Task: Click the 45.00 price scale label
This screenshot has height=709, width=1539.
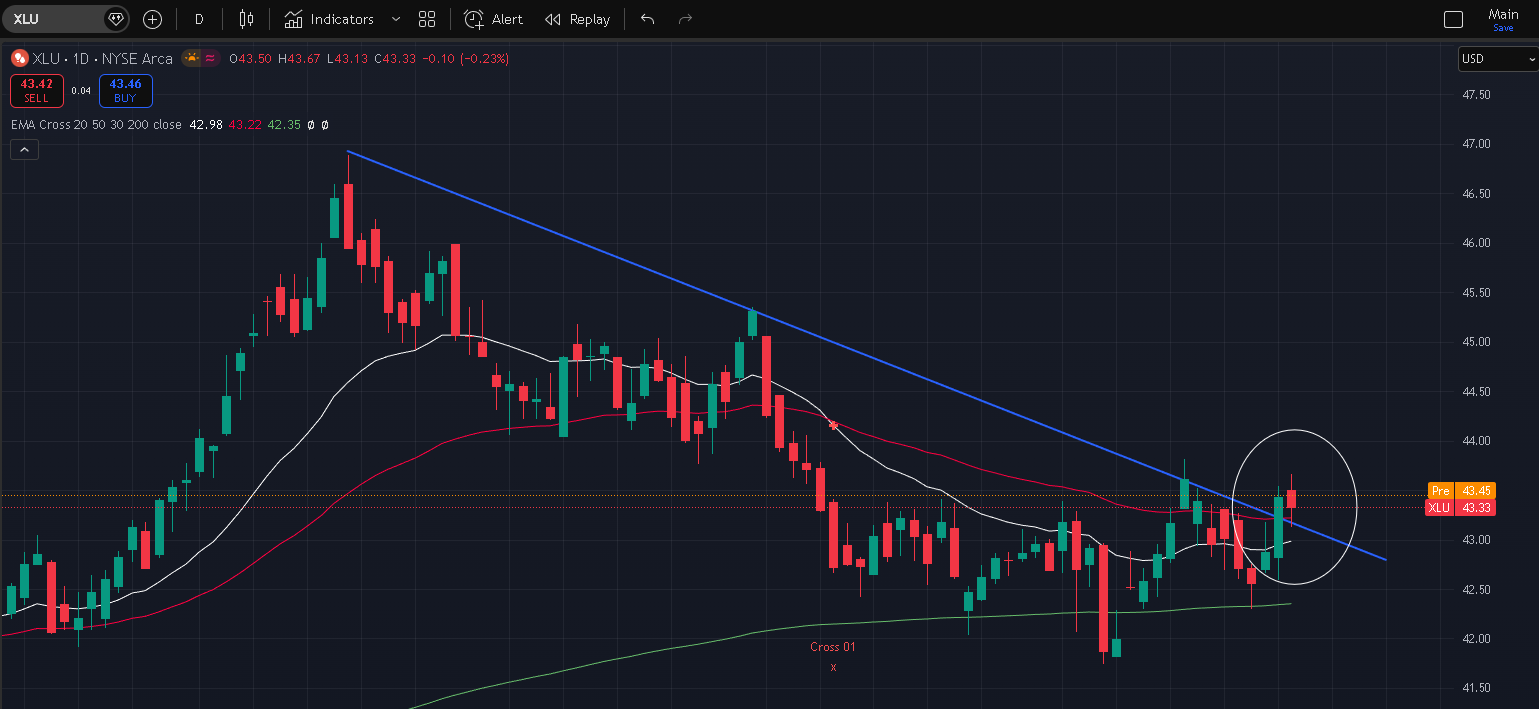Action: pos(1476,342)
